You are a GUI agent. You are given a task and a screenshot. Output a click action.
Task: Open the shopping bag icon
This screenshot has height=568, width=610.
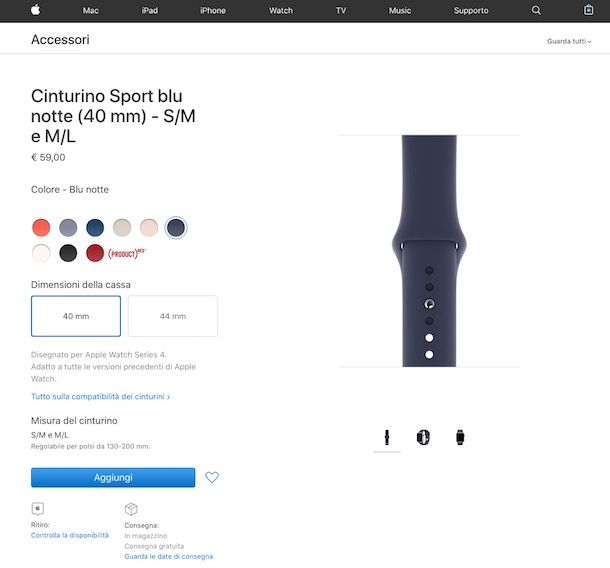(588, 10)
